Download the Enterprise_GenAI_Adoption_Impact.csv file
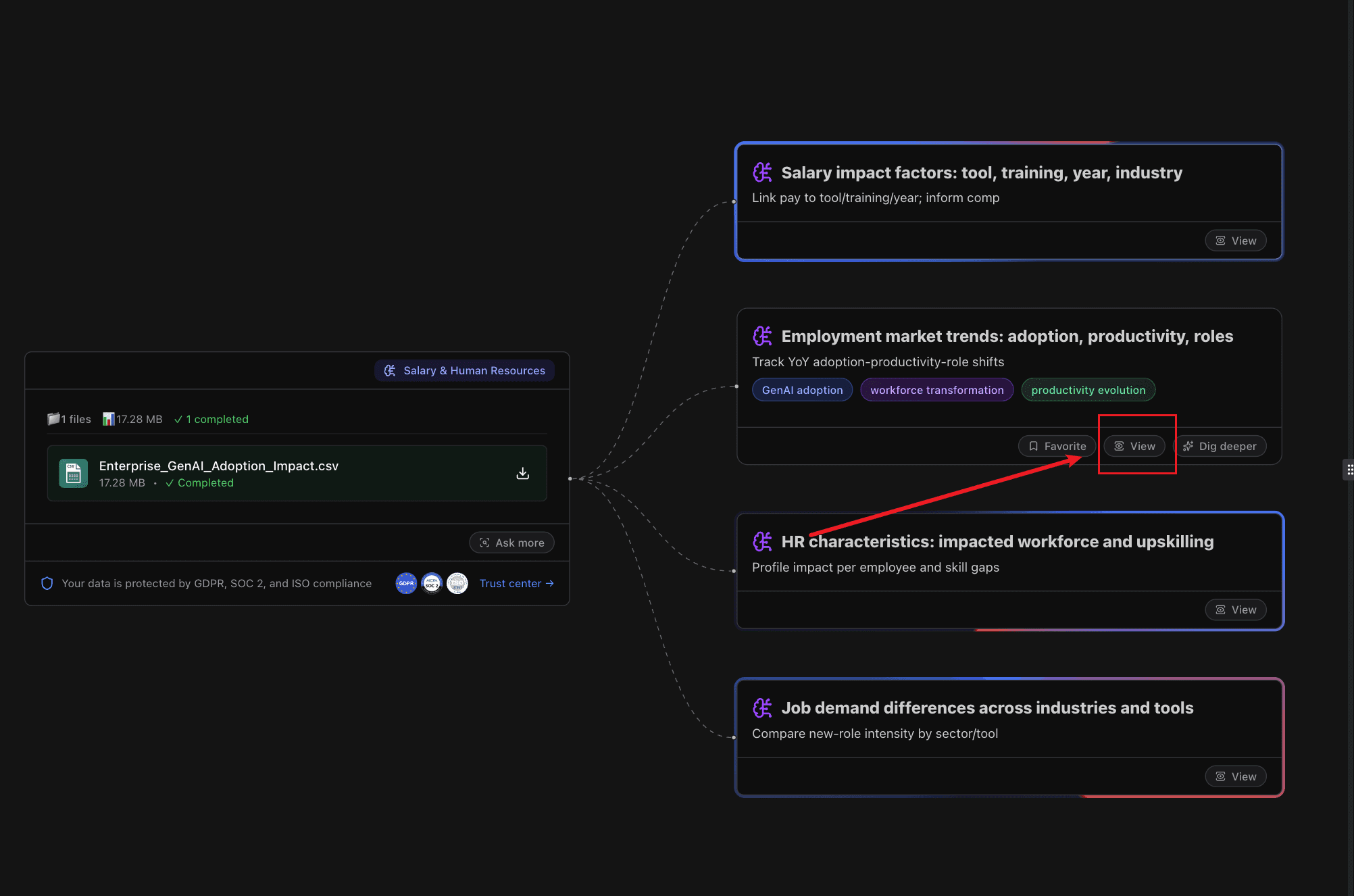Viewport: 1354px width, 896px height. pos(522,473)
